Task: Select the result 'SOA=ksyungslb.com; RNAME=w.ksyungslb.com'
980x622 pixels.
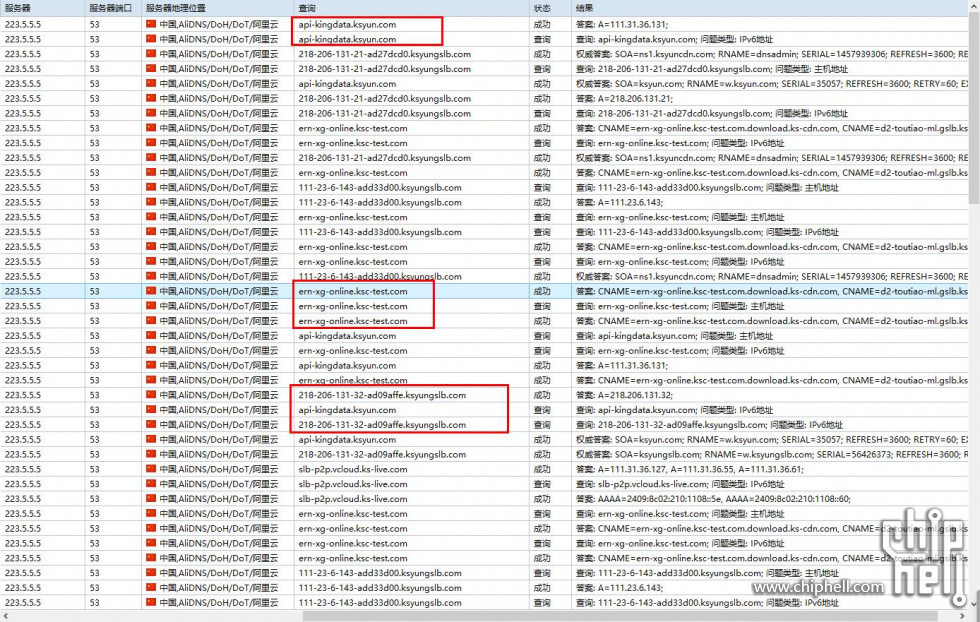Action: pyautogui.click(x=771, y=454)
